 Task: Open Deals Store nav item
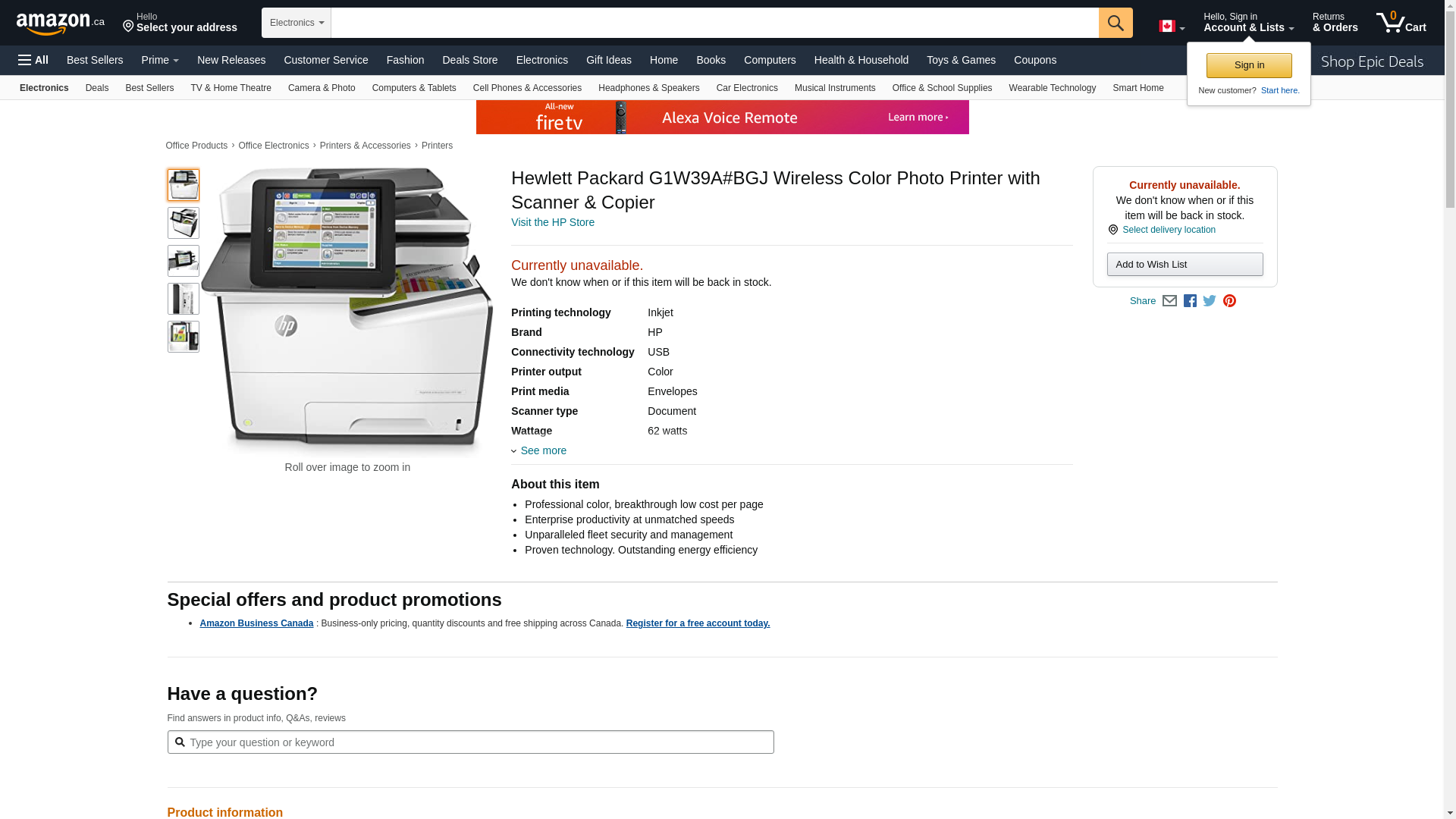tap(469, 60)
